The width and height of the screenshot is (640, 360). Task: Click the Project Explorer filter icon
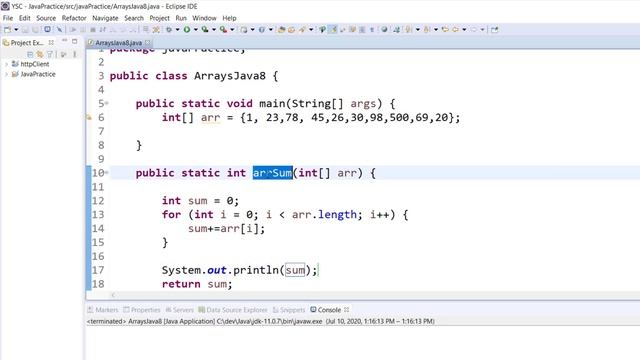point(50,54)
